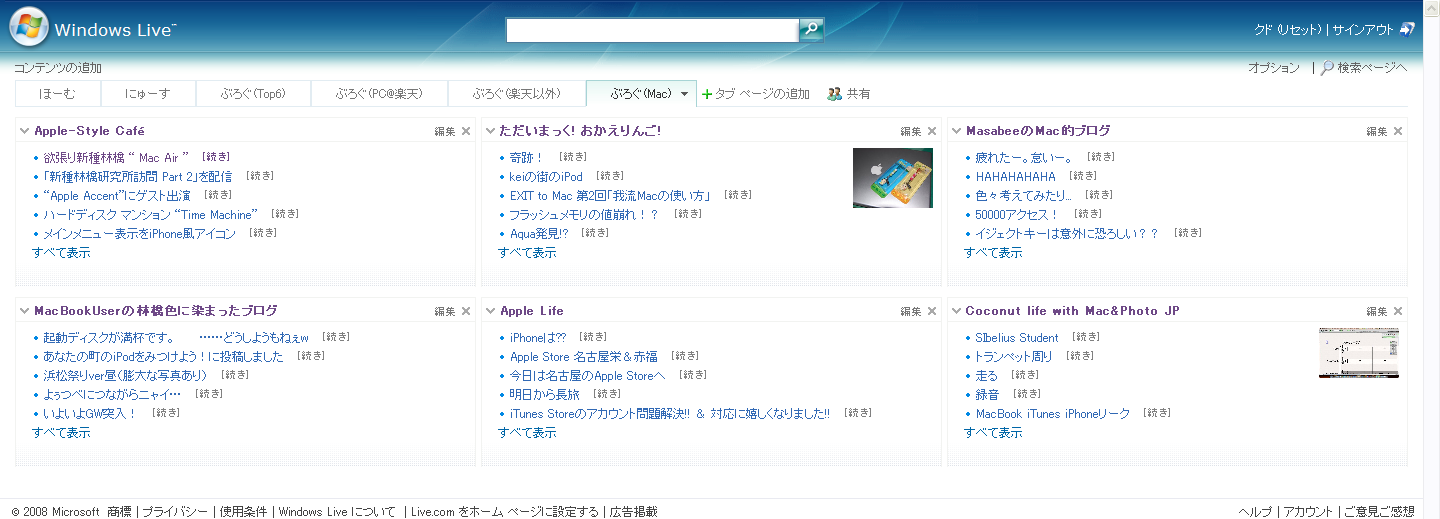The image size is (1440, 519).
Task: Click 編集 on the ただいまっく! おかえりんご! module
Action: 911,131
